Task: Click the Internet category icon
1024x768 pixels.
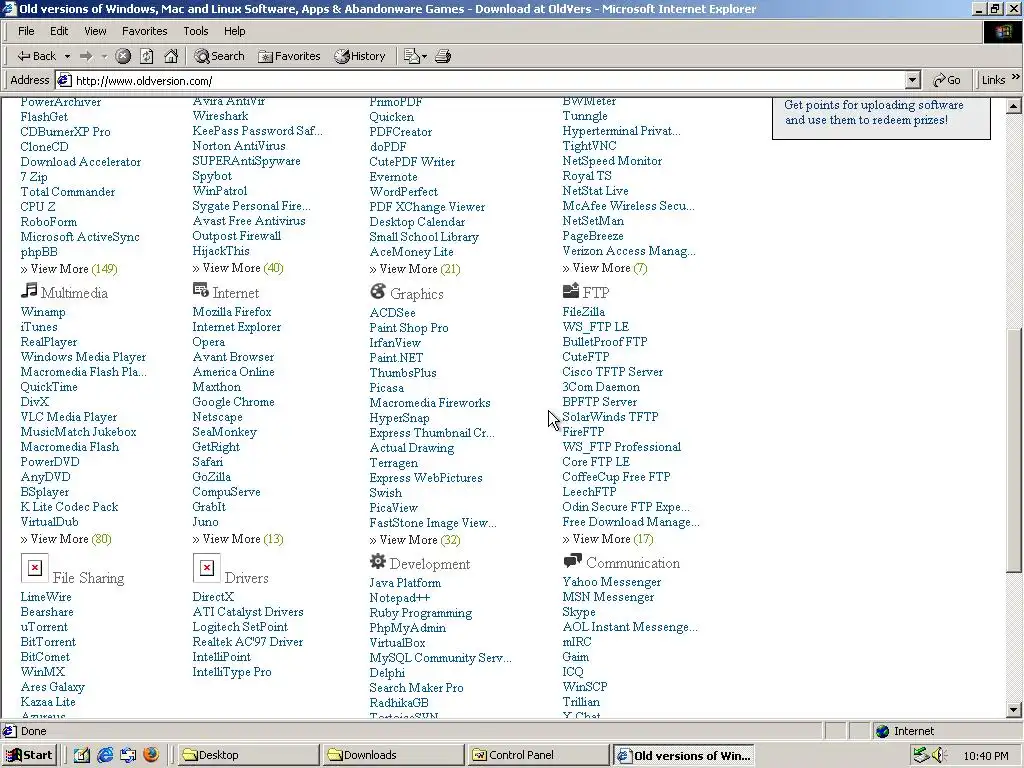Action: coord(200,289)
